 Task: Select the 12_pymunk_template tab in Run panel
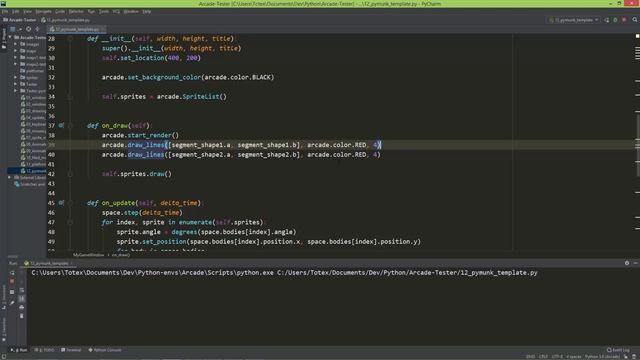pos(47,264)
